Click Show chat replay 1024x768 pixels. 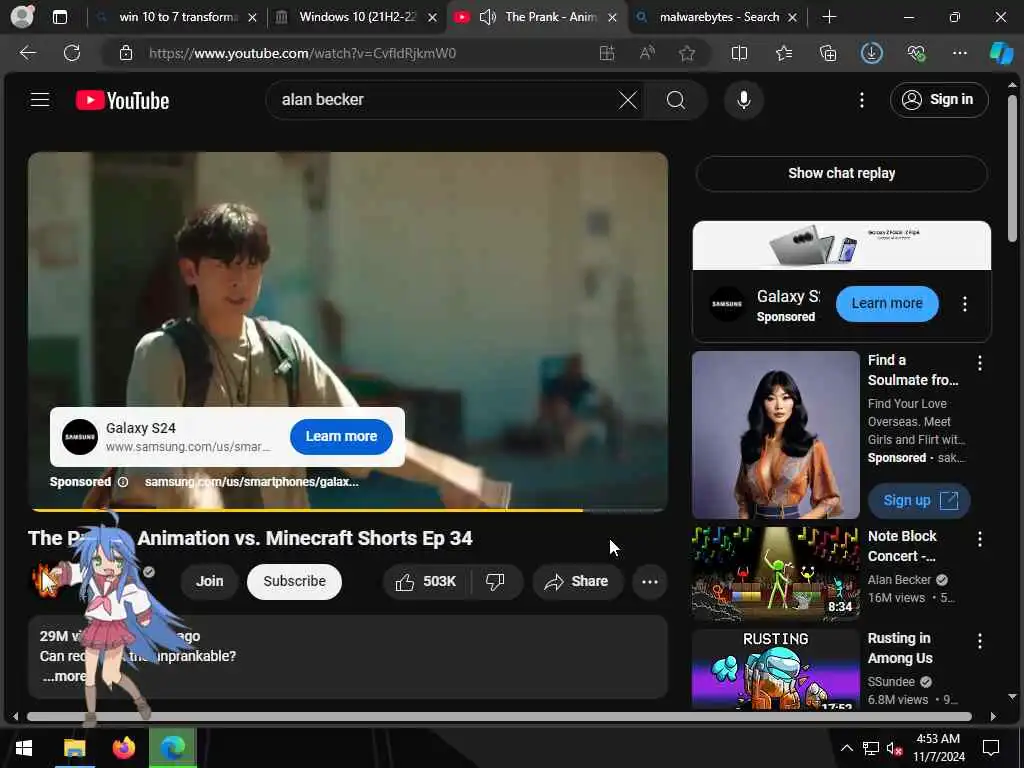click(841, 173)
